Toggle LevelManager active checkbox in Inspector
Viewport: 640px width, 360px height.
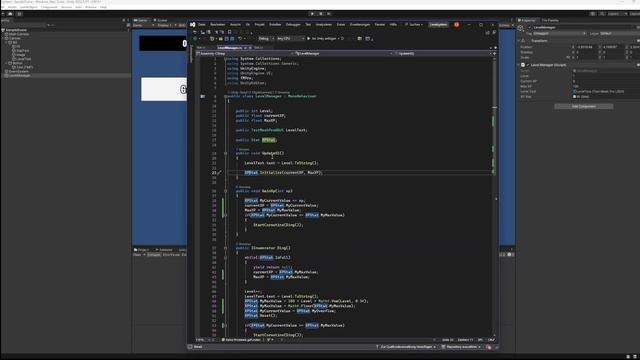pyautogui.click(x=529, y=28)
